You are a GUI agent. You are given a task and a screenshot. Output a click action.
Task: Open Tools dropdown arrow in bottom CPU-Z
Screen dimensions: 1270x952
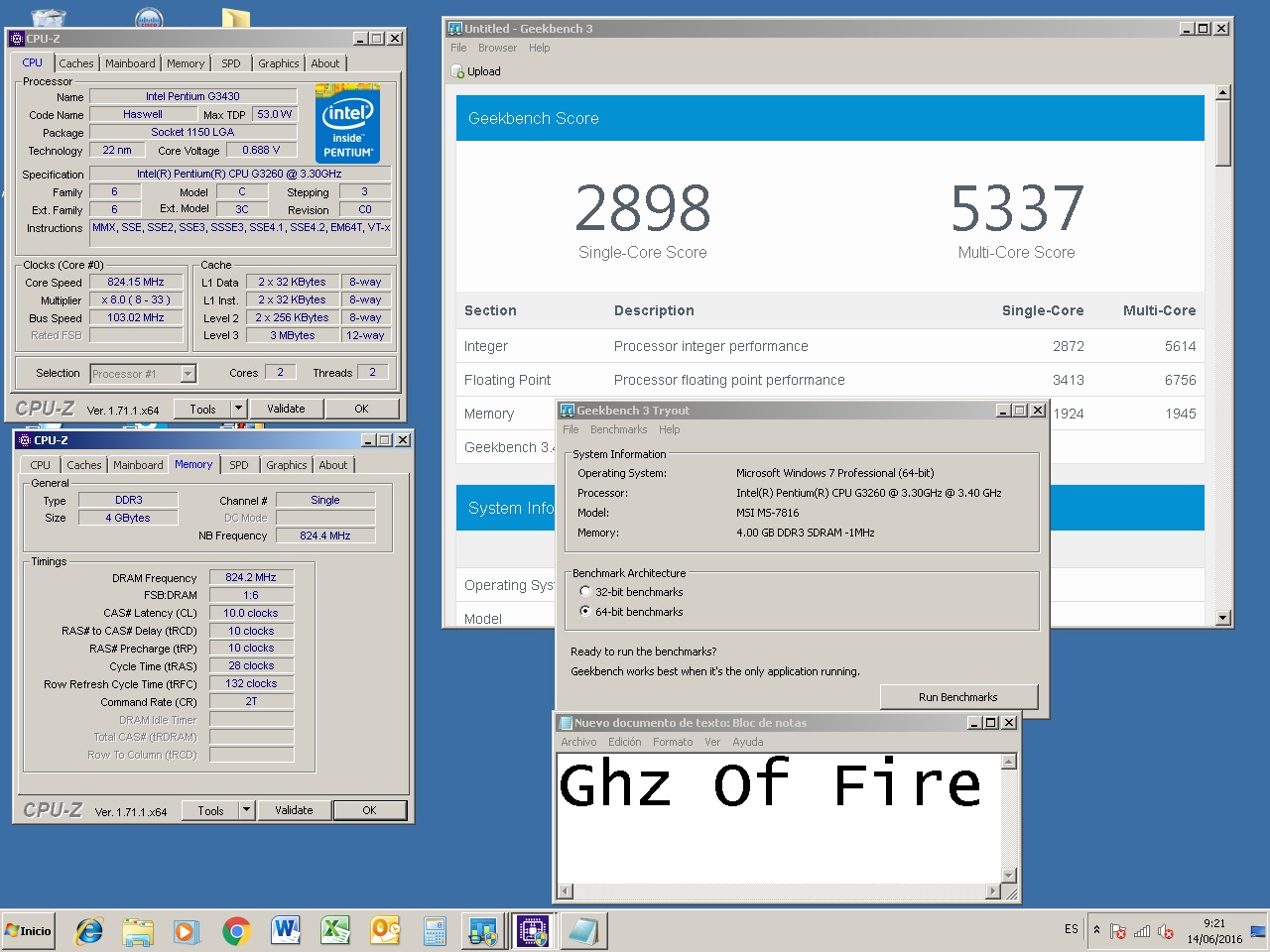(x=246, y=810)
